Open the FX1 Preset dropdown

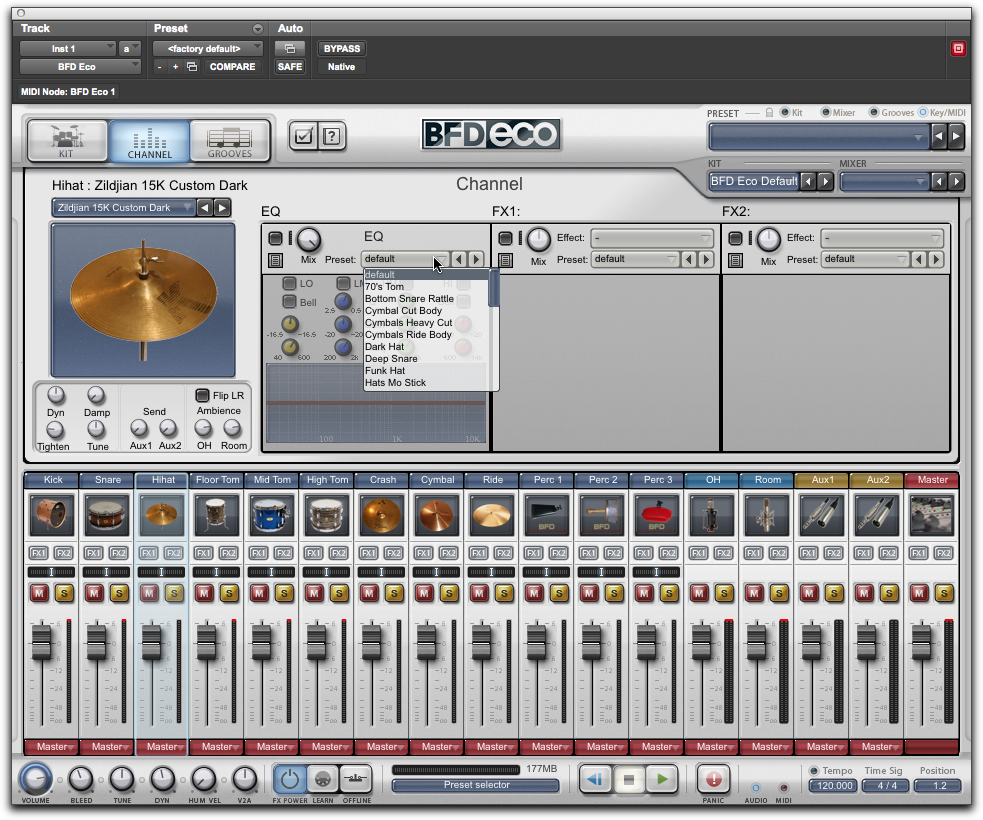coord(635,259)
